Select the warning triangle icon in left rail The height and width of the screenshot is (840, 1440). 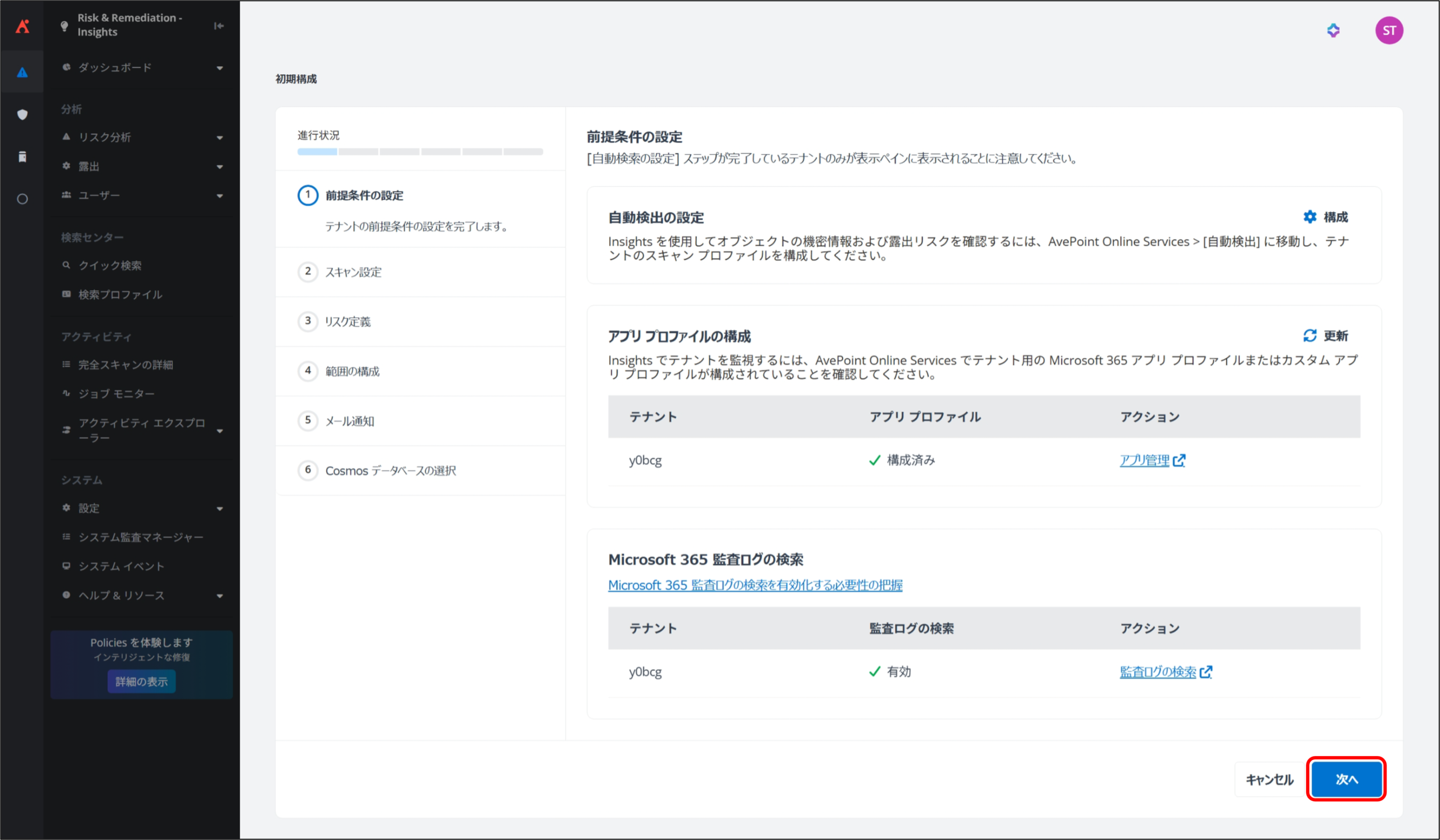22,73
